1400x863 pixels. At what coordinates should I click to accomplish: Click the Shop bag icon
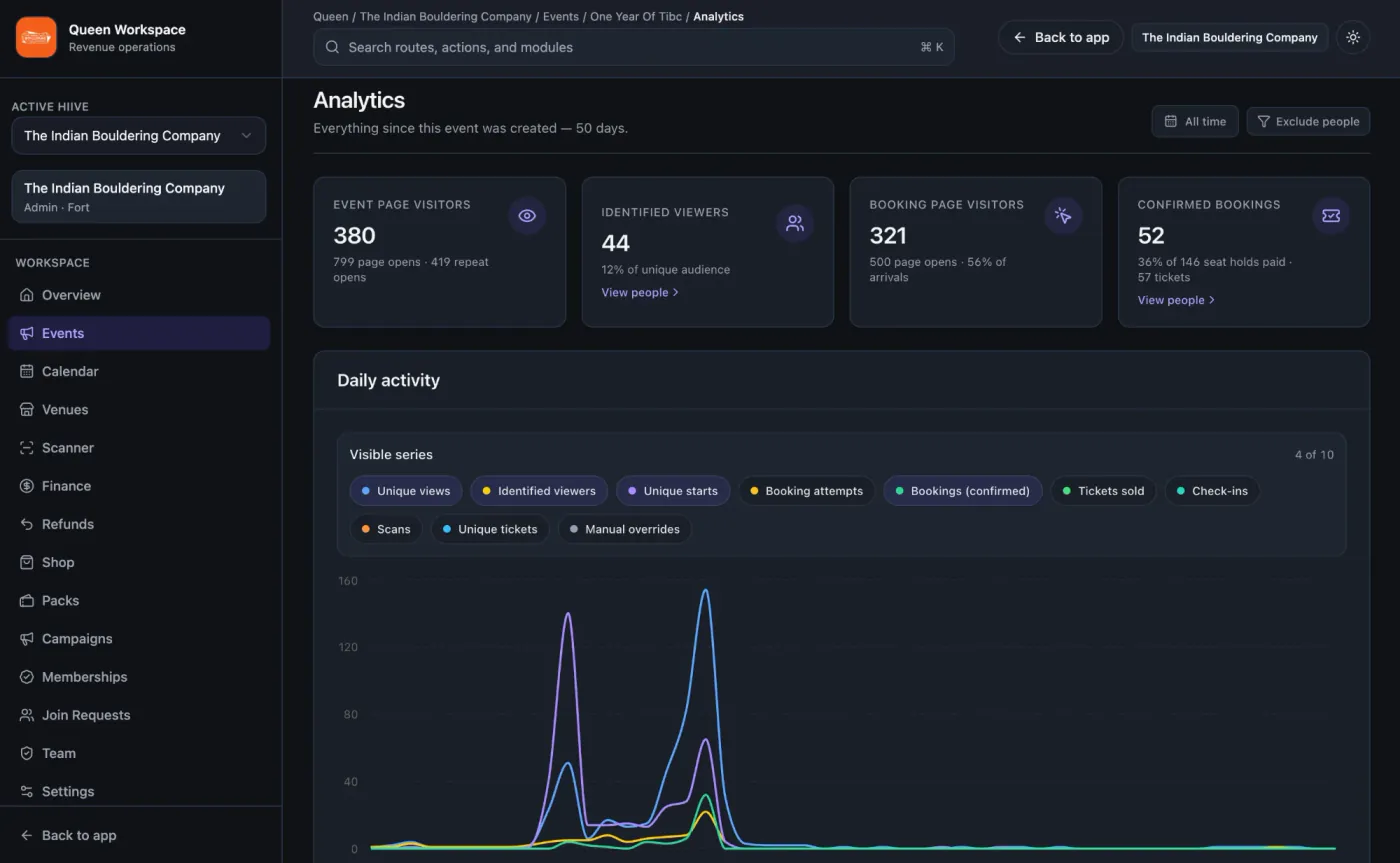pos(27,562)
